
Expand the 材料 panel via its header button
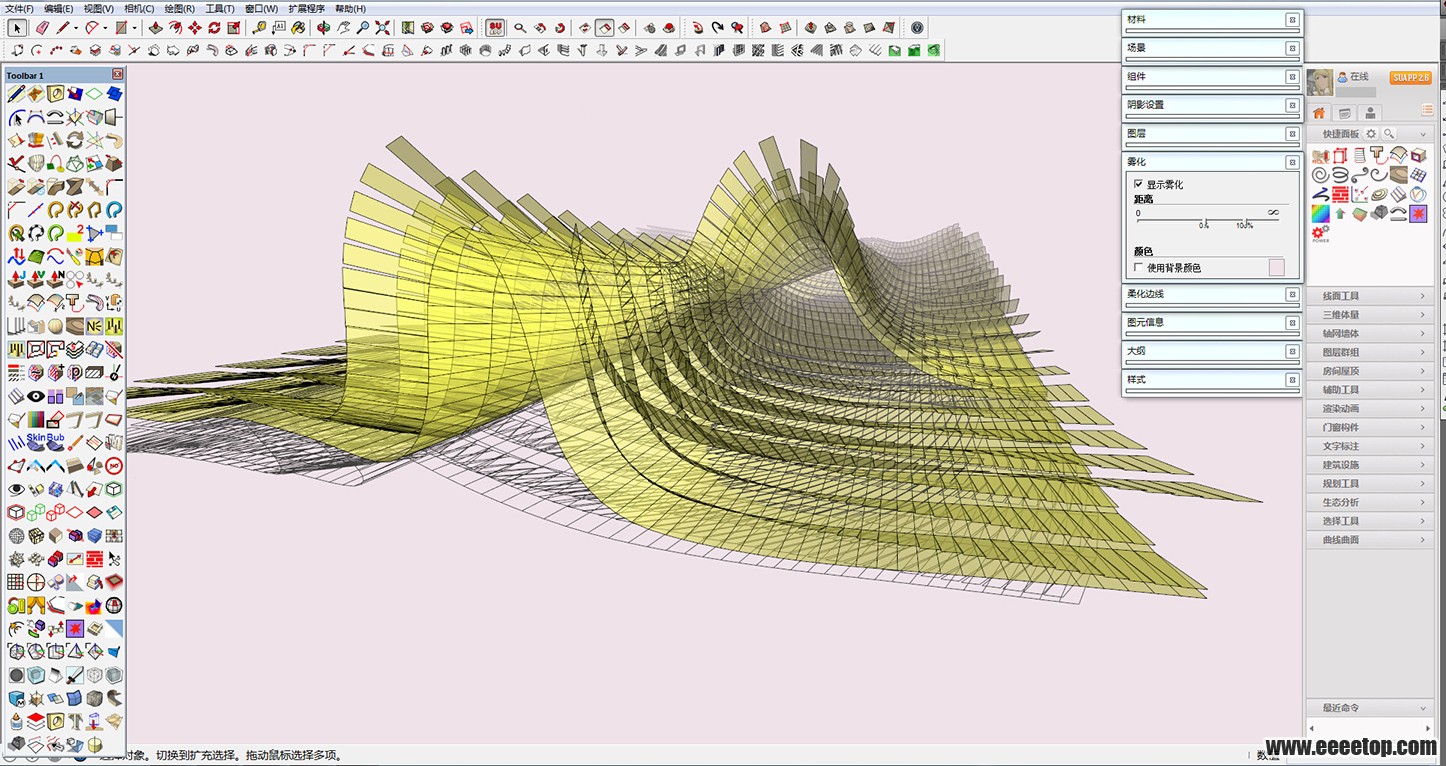point(1292,19)
